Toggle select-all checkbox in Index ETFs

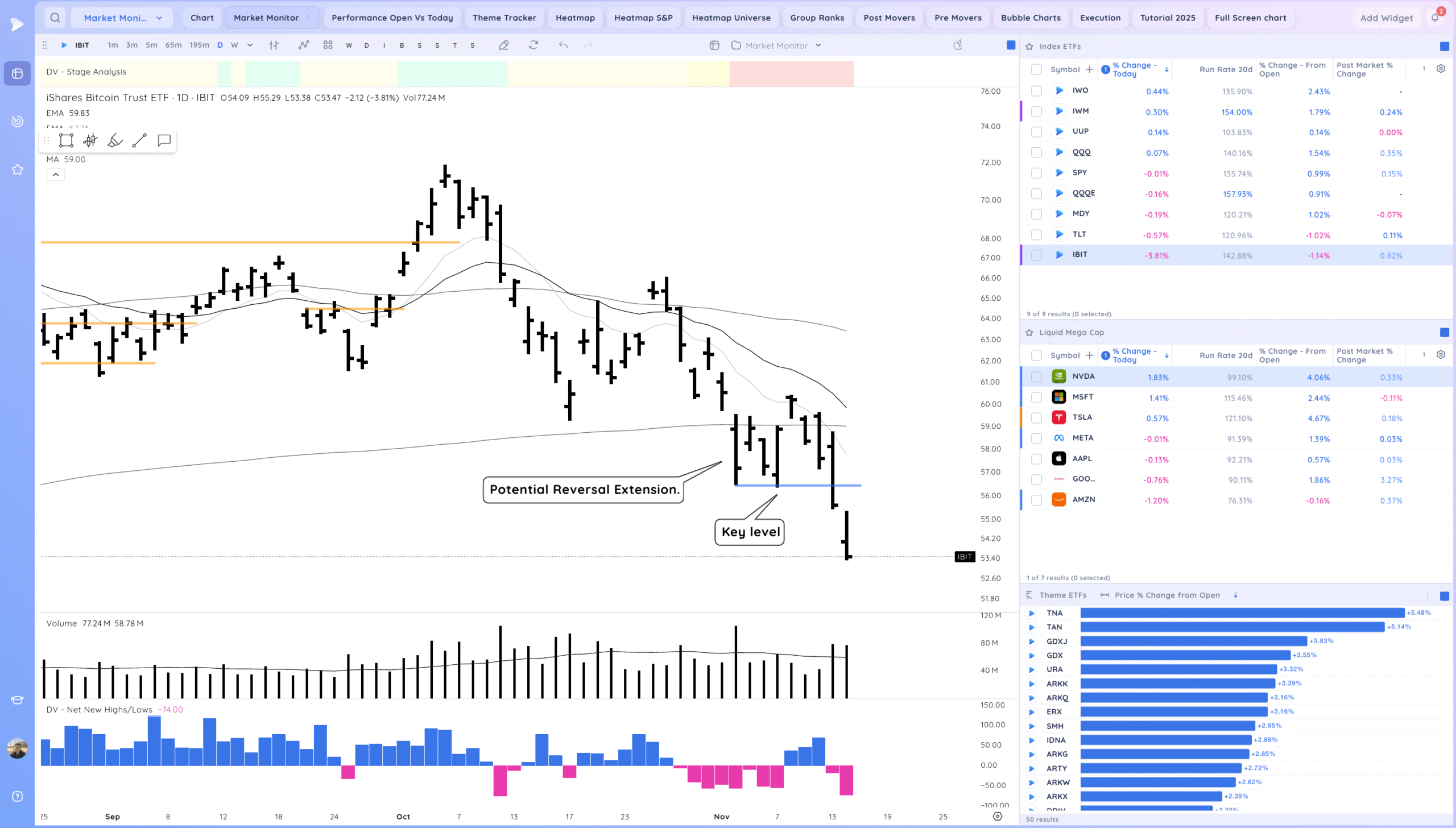coord(1036,69)
